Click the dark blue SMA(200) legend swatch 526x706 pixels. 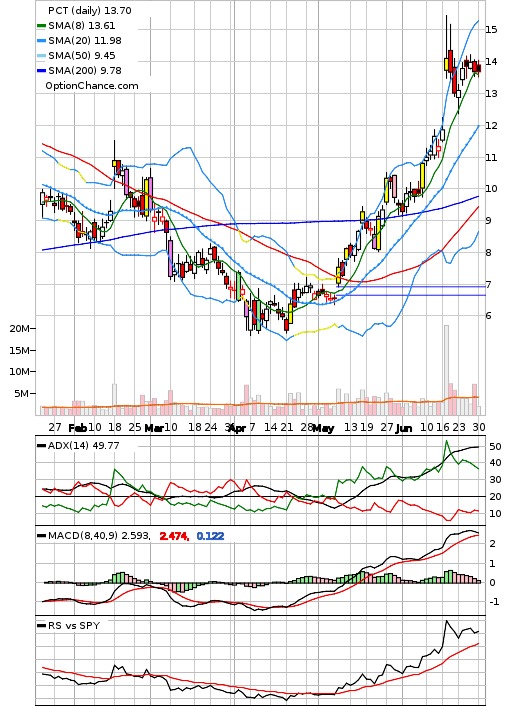[x=41, y=71]
